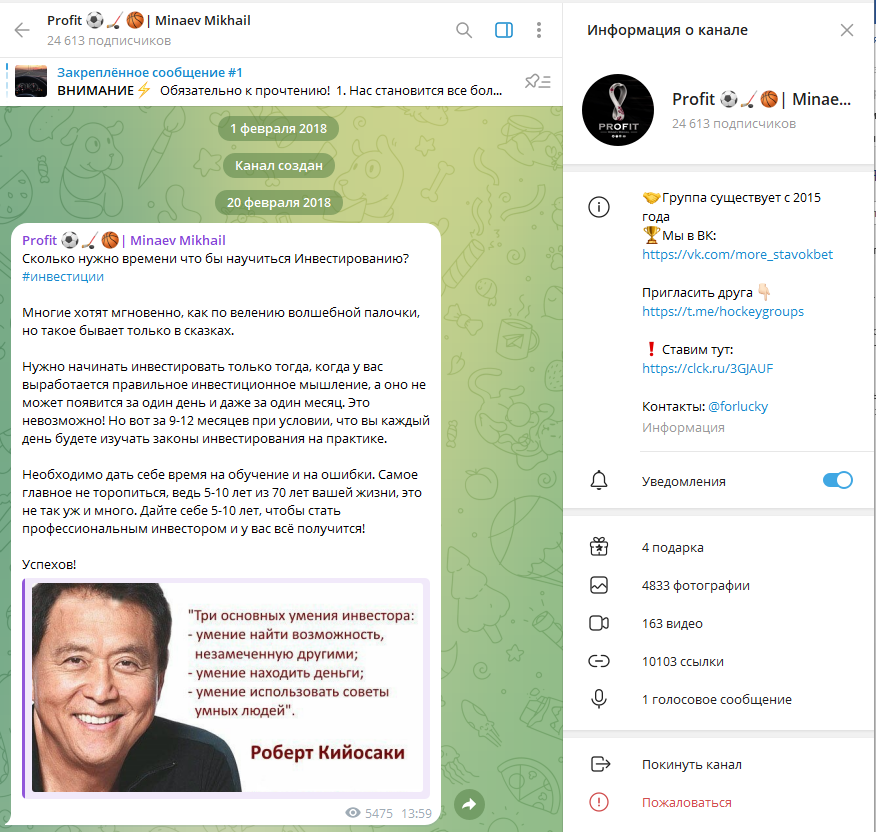Click the message views eye icon
Image resolution: width=876 pixels, height=832 pixels.
coord(353,813)
